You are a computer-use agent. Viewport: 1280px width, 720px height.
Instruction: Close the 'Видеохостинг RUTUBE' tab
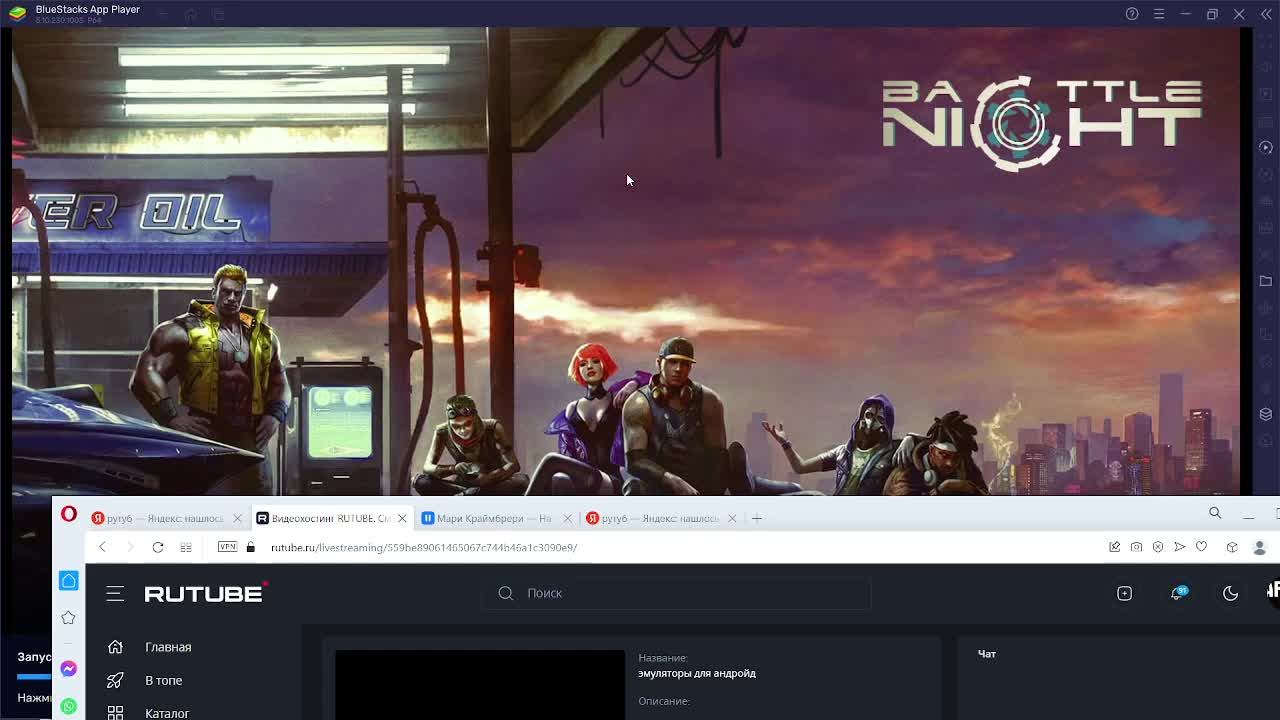[x=402, y=518]
